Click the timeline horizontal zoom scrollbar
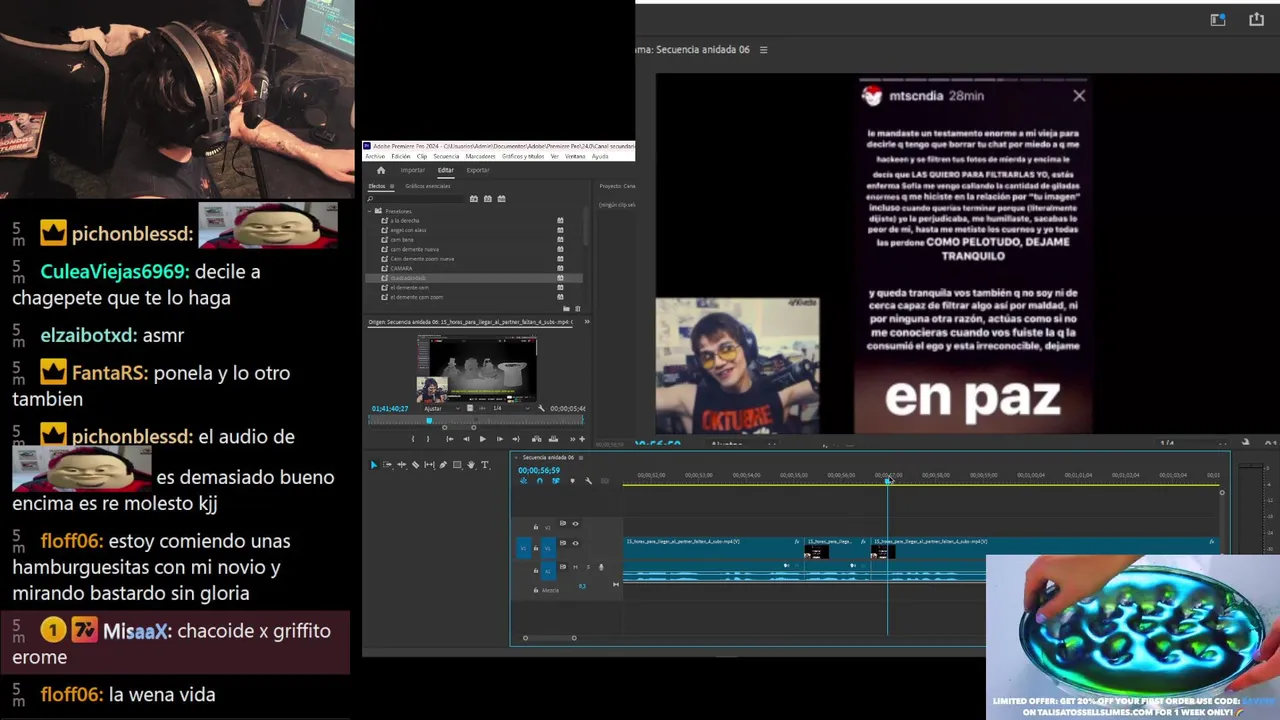This screenshot has height=720, width=1280. [x=549, y=638]
